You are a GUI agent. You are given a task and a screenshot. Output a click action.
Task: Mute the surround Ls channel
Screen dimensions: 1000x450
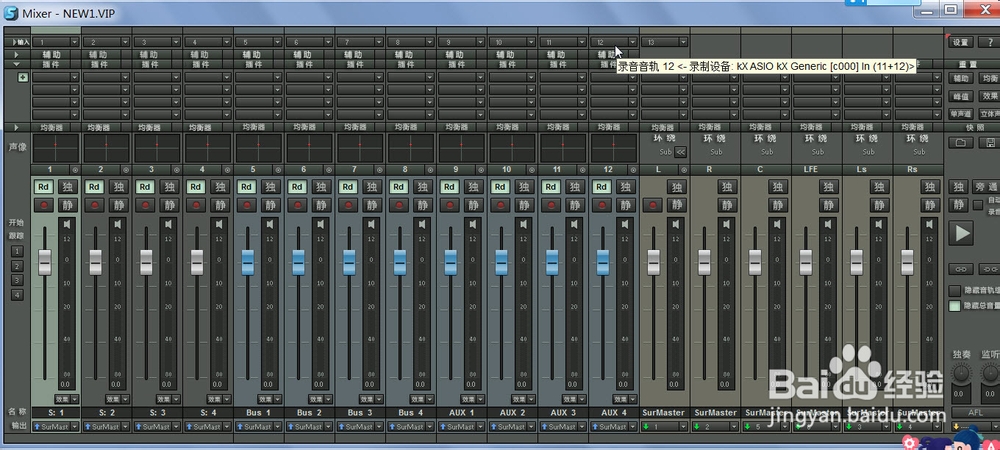(x=879, y=205)
